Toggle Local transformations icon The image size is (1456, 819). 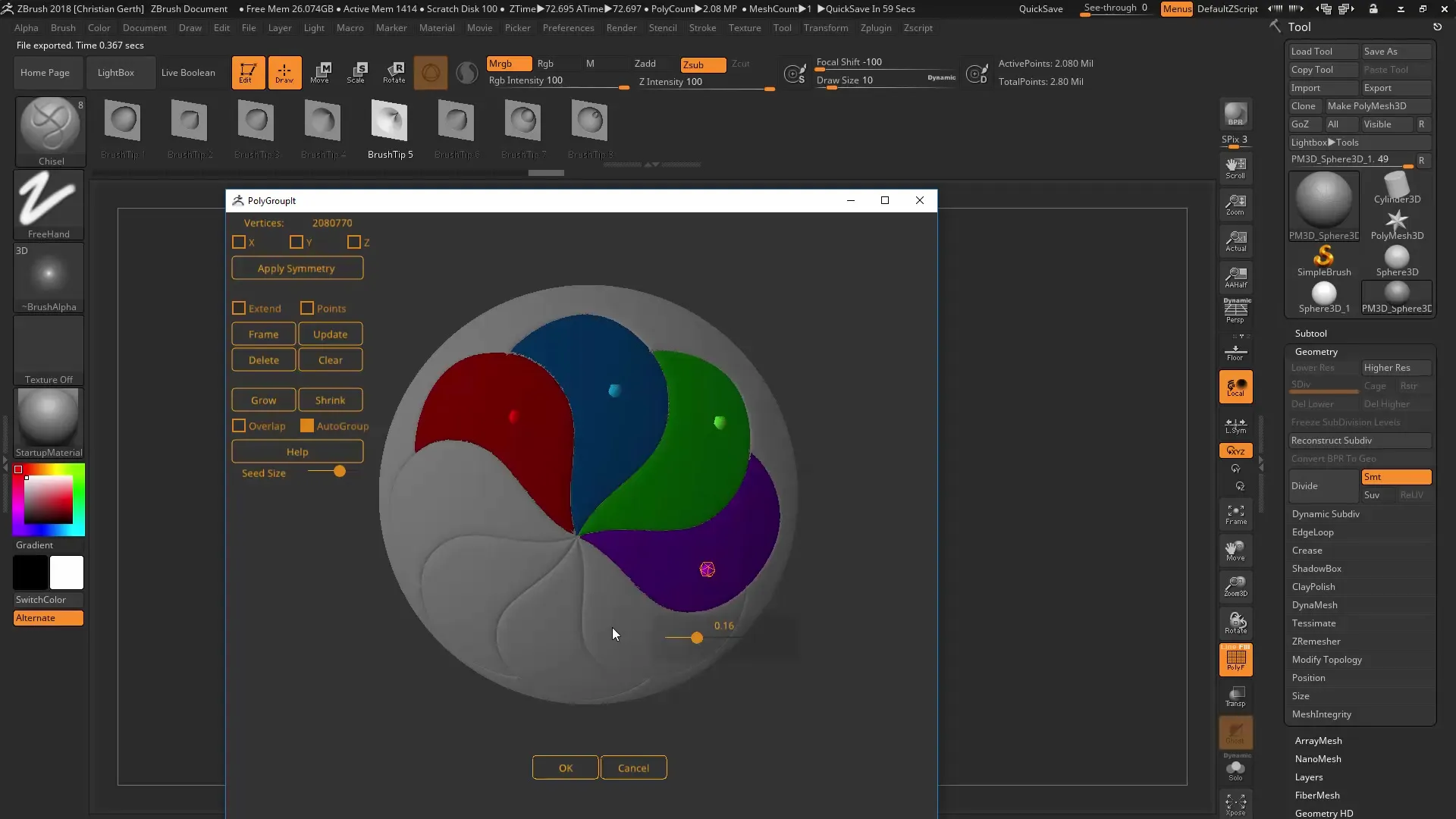(1235, 387)
